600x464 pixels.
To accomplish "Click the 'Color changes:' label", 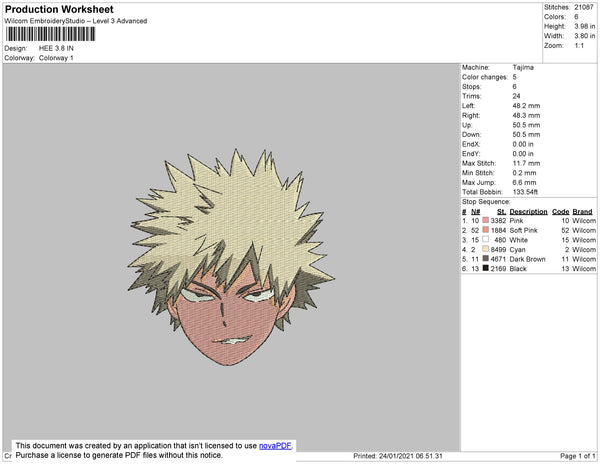I will (485, 77).
